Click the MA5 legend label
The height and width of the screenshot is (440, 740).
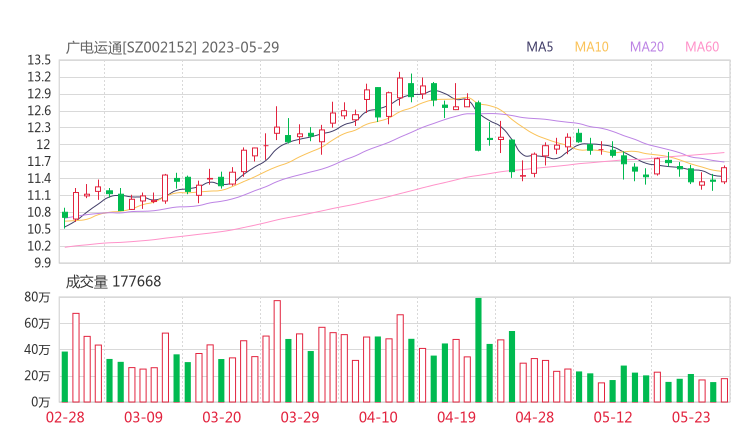click(x=539, y=47)
